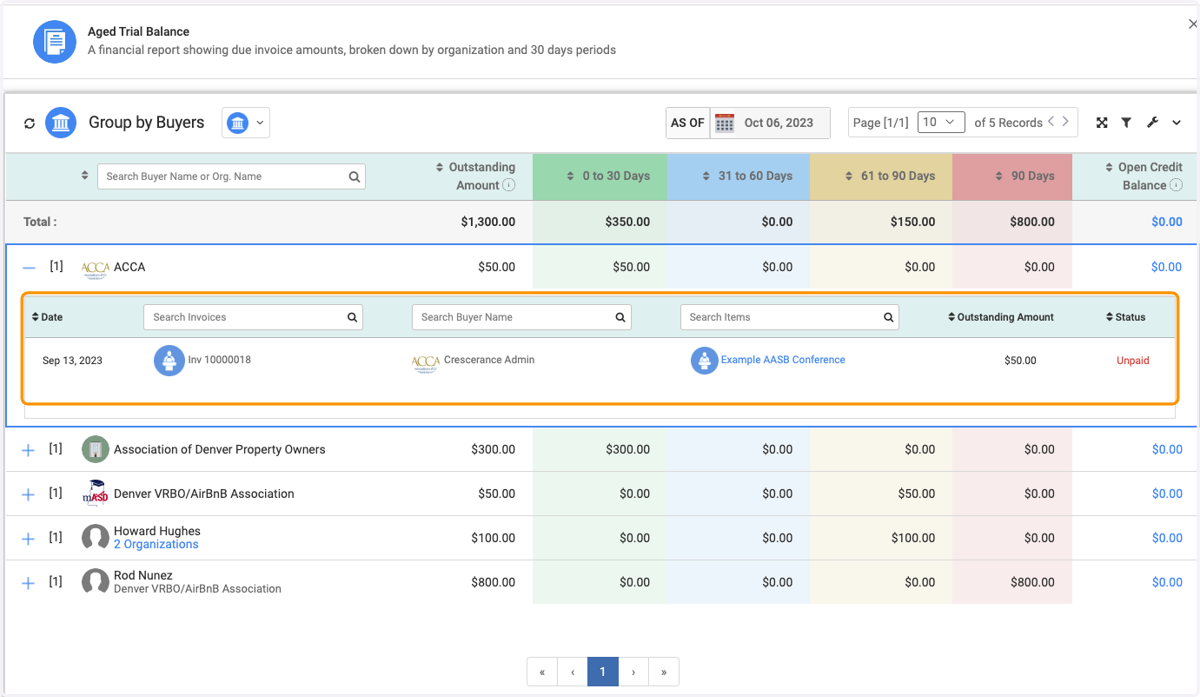Sort invoices by Status column
This screenshot has width=1200, height=697.
1126,317
